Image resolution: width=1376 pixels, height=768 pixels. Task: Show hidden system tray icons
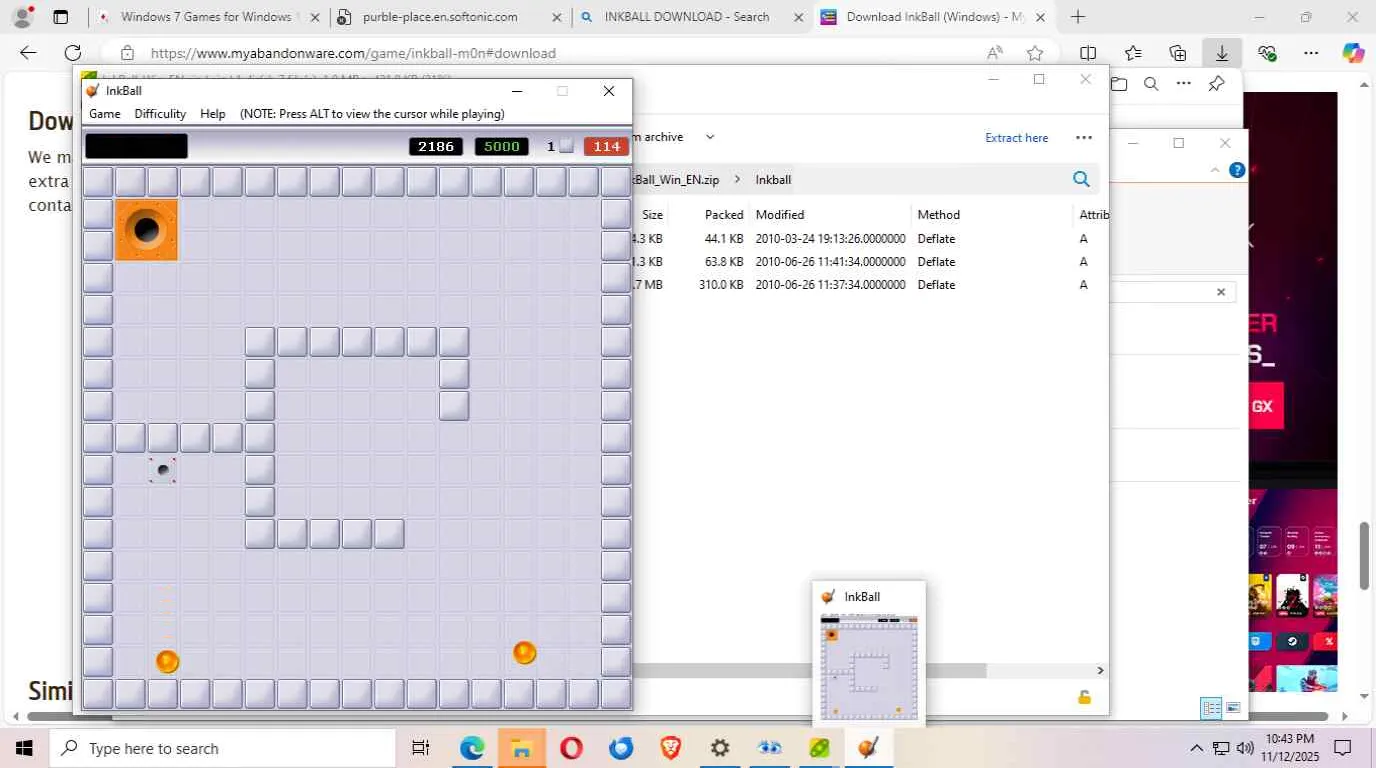click(1196, 748)
